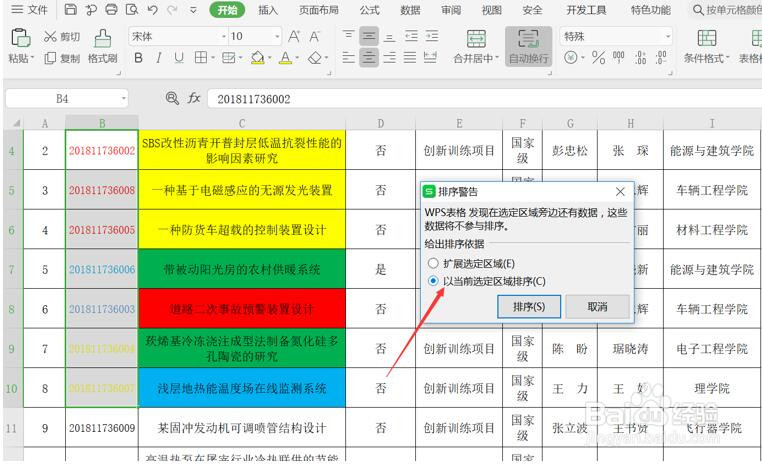The width and height of the screenshot is (762, 464).
Task: Click the cell borders icon
Action: (200, 57)
